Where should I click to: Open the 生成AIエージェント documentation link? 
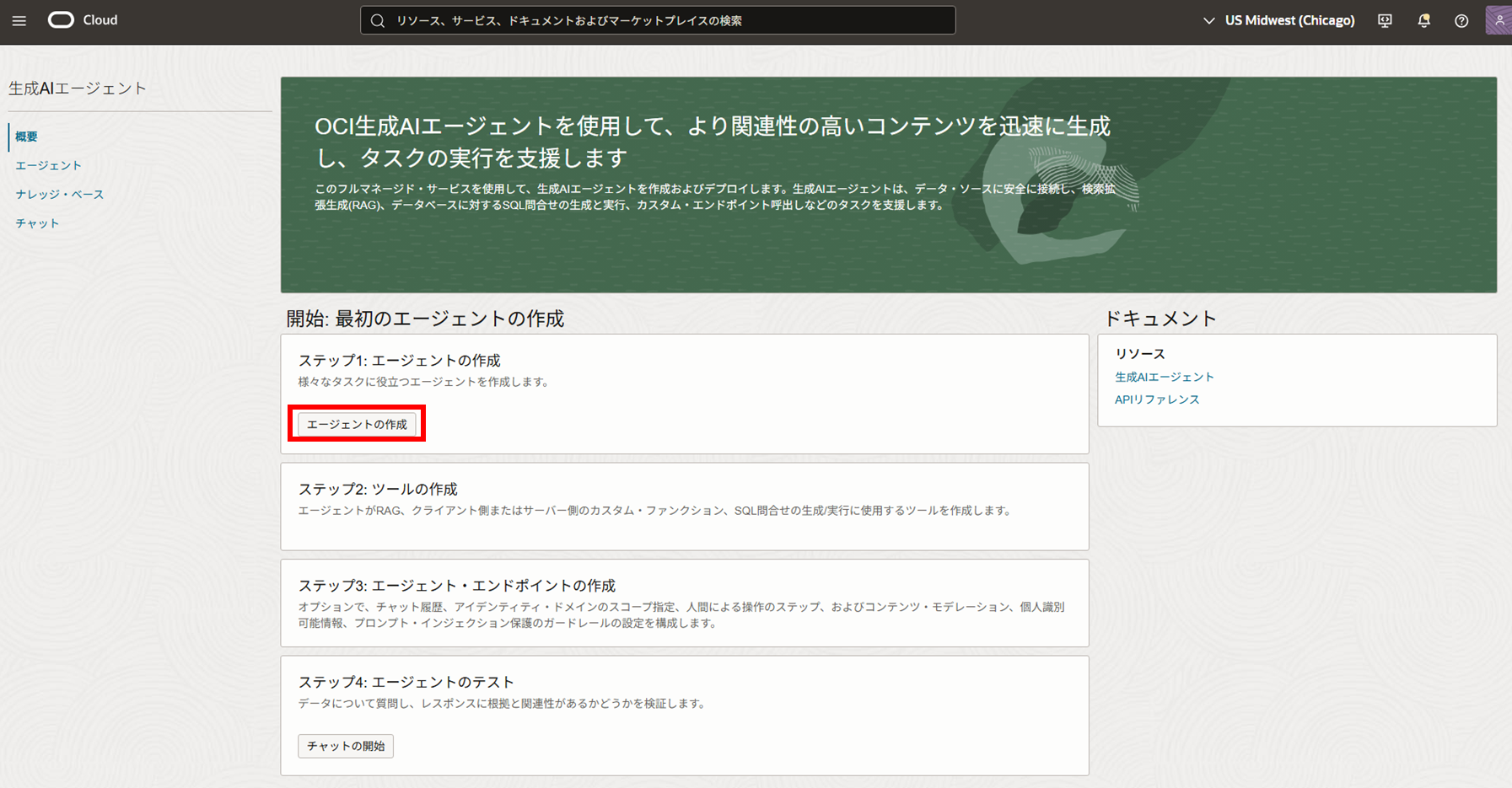[x=1165, y=377]
